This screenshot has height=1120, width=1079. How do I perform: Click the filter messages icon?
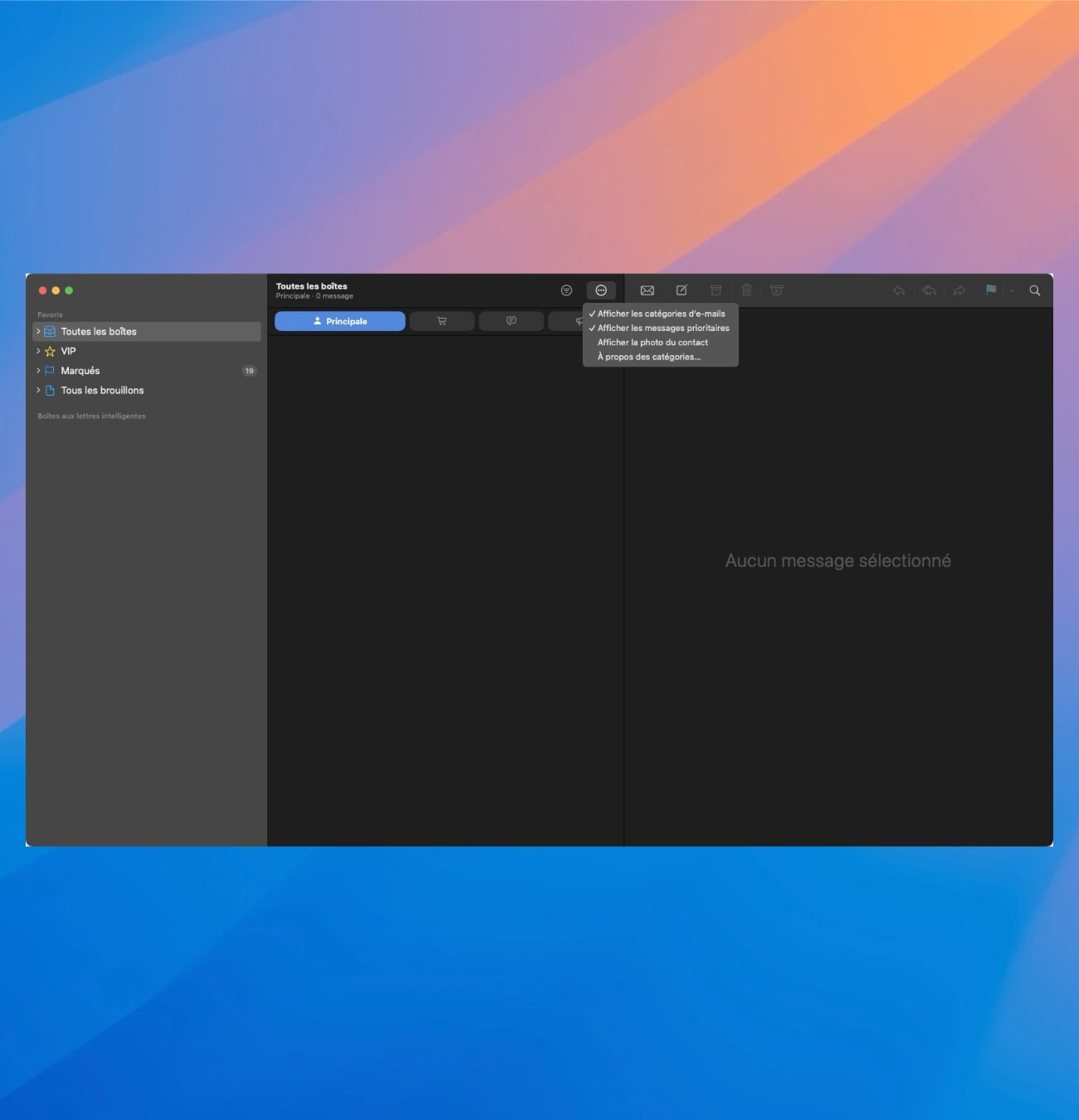pyautogui.click(x=566, y=290)
